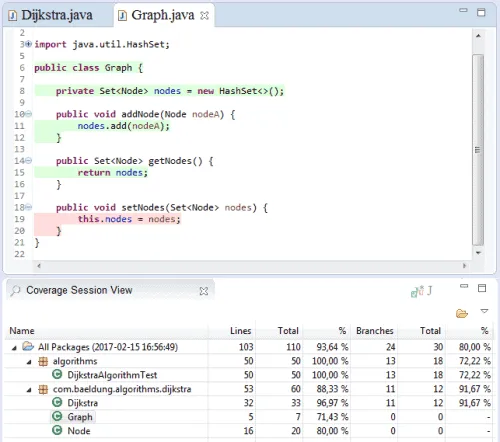The image size is (500, 442).
Task: Collapse the algorithms package node
Action: click(x=29, y=362)
